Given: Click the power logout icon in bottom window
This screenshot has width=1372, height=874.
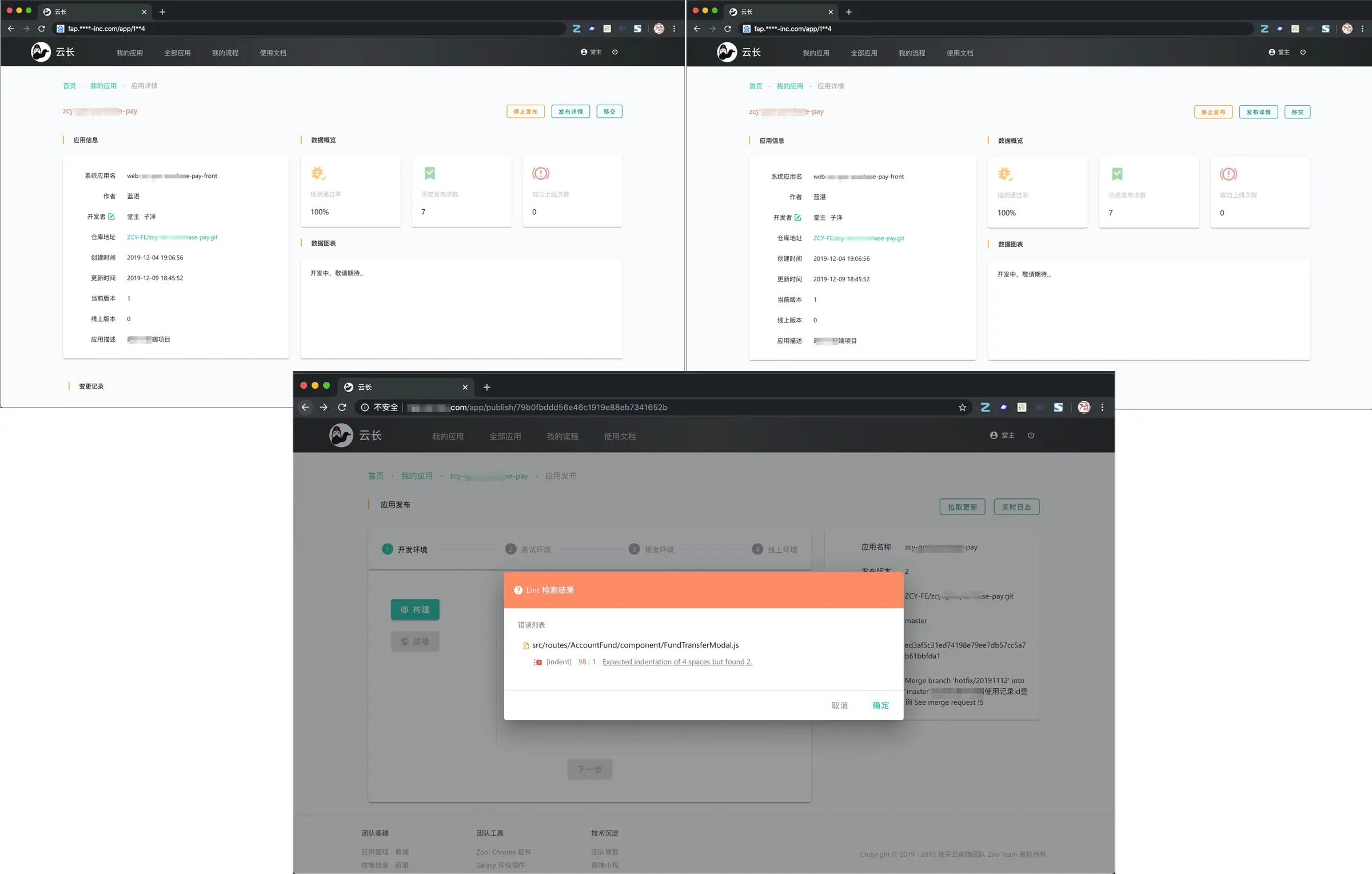Looking at the screenshot, I should (1031, 436).
